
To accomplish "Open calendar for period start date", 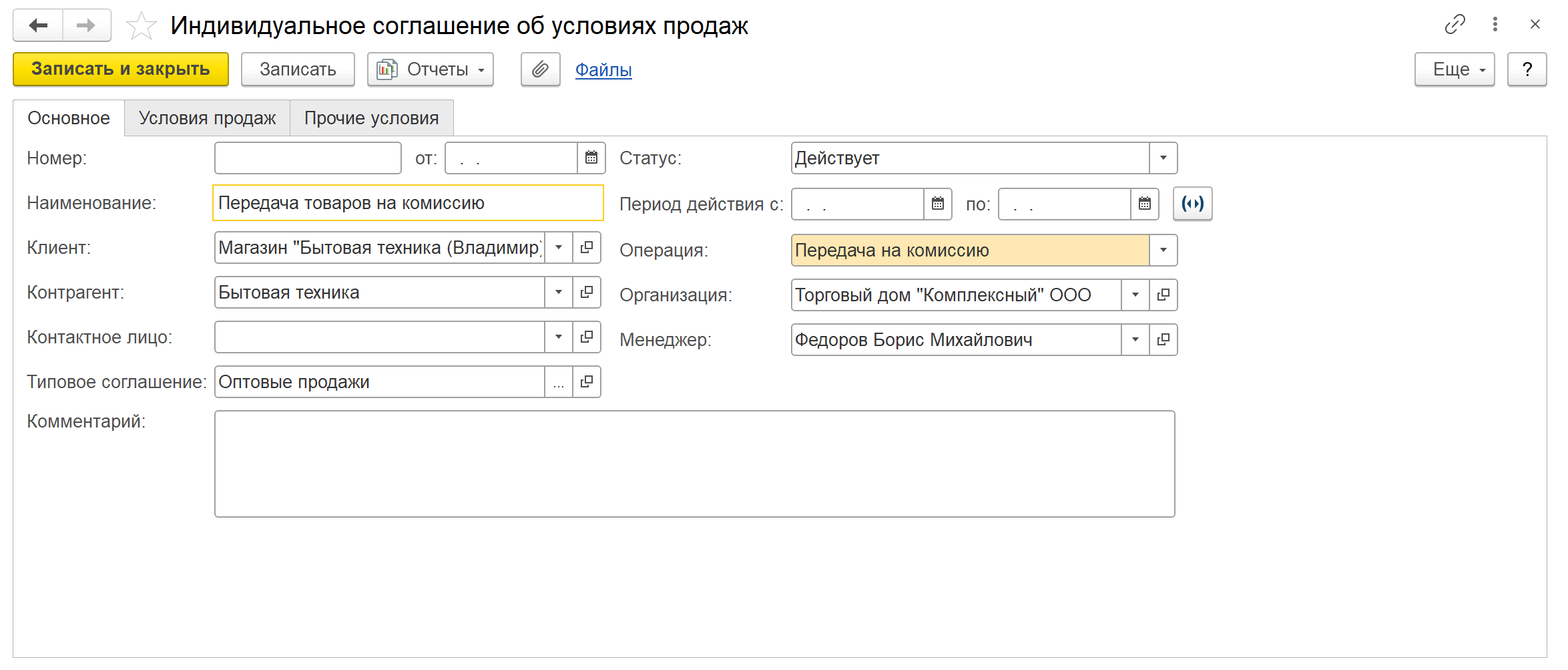I will pos(937,204).
